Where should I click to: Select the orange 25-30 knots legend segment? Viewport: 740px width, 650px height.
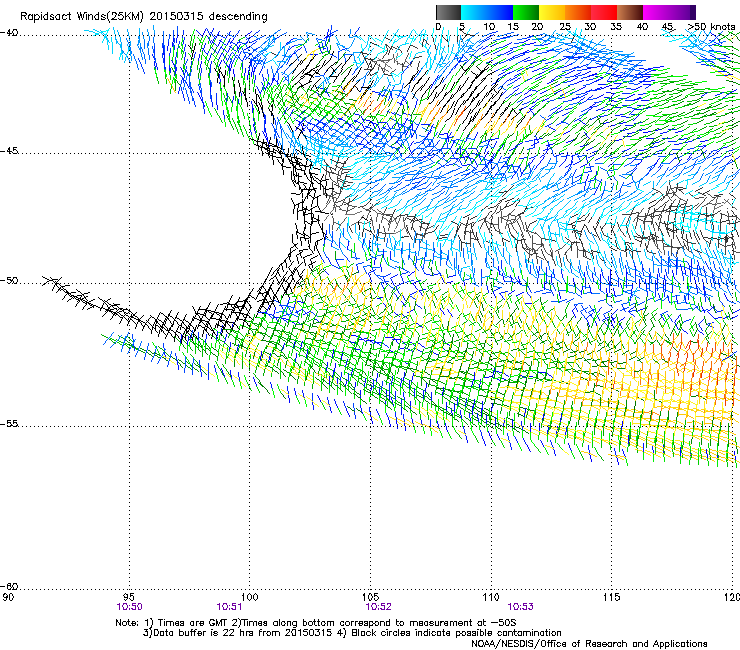tap(578, 12)
